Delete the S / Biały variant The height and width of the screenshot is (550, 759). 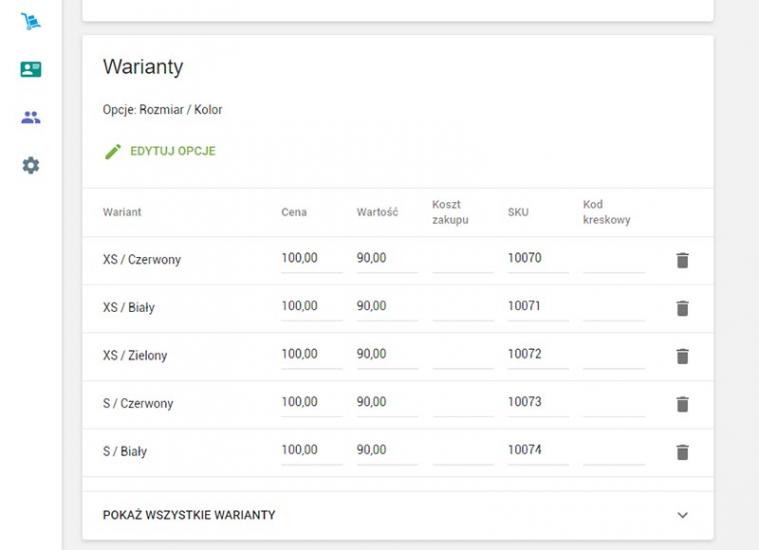point(682,452)
